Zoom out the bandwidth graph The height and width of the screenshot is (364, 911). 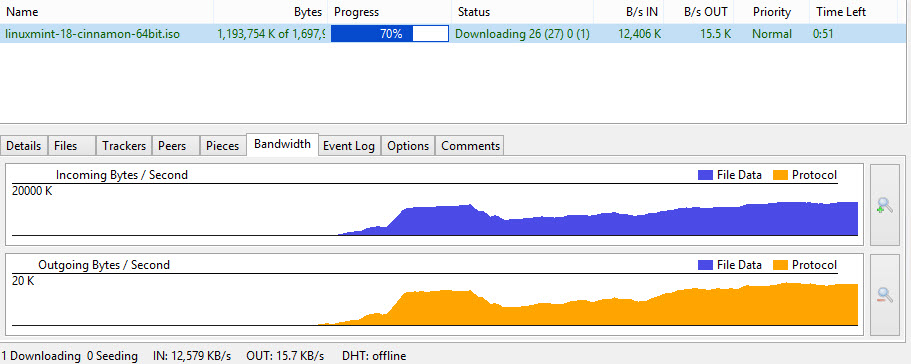884,295
